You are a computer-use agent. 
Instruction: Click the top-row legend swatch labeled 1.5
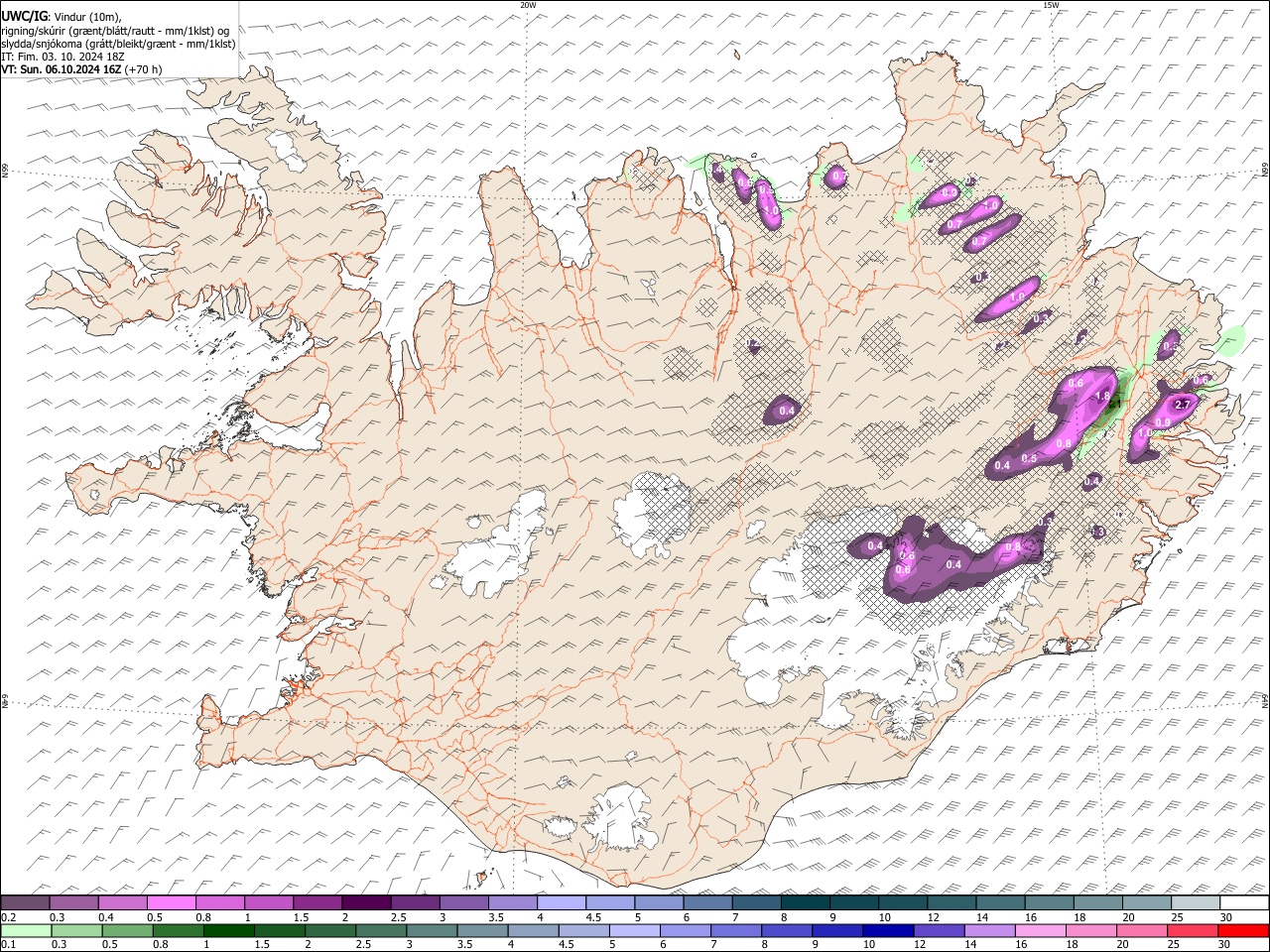(317, 903)
